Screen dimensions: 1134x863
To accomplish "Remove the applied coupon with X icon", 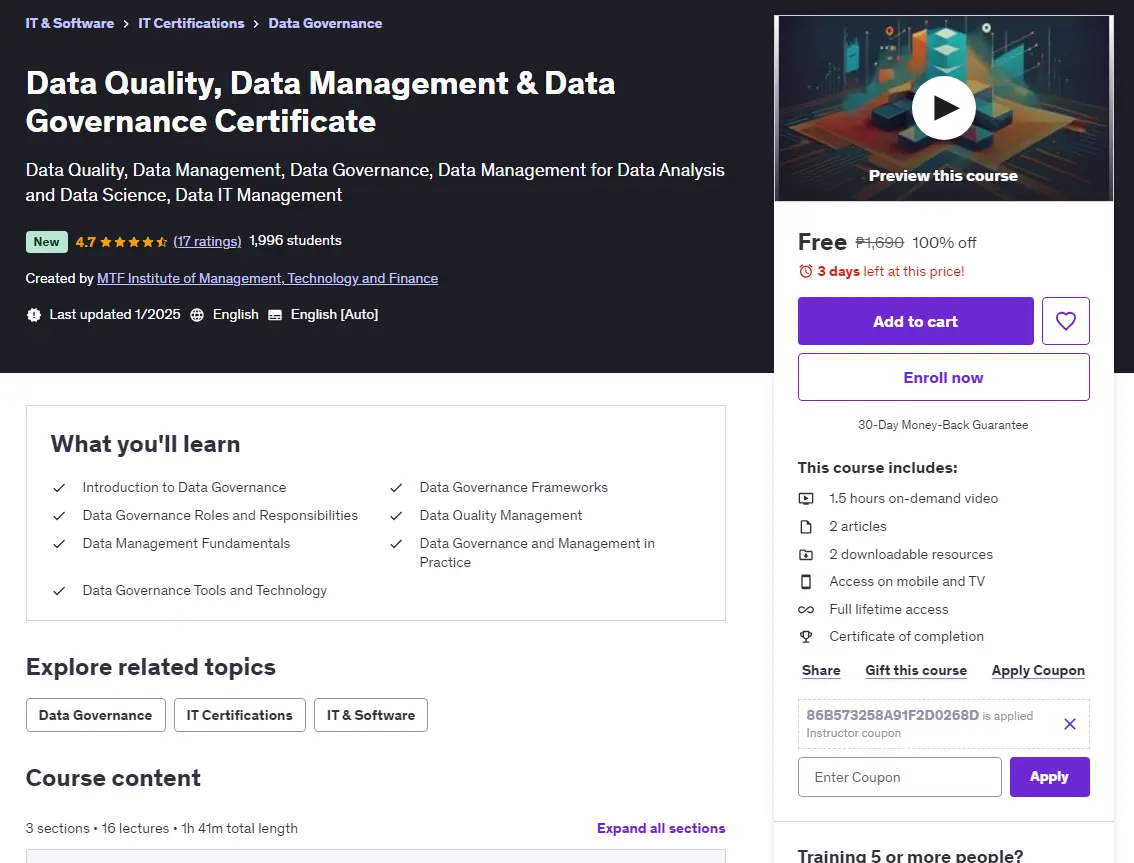I will tap(1070, 723).
